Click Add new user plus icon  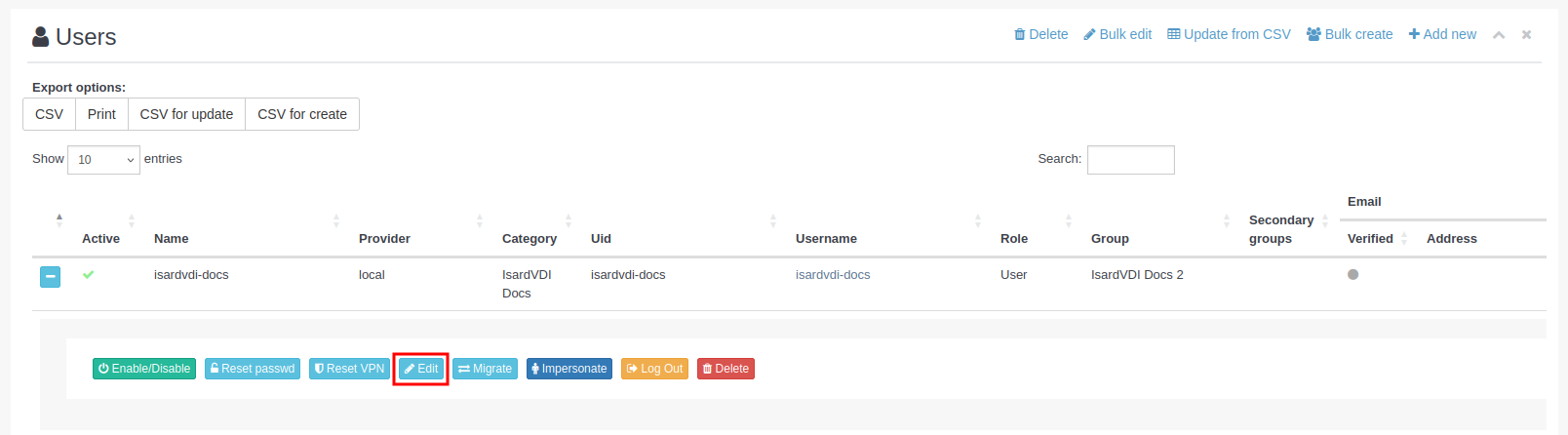[x=1414, y=34]
